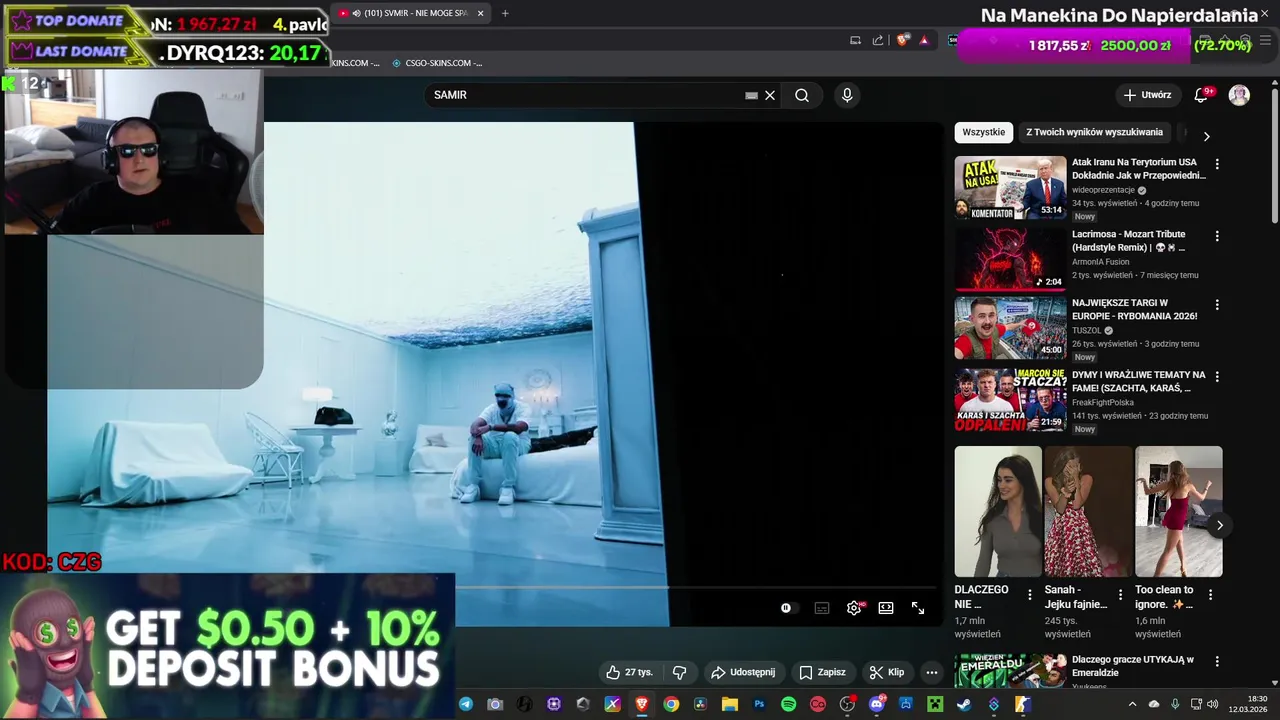This screenshot has height=720, width=1280.
Task: Open a new browser tab
Action: click(x=505, y=13)
